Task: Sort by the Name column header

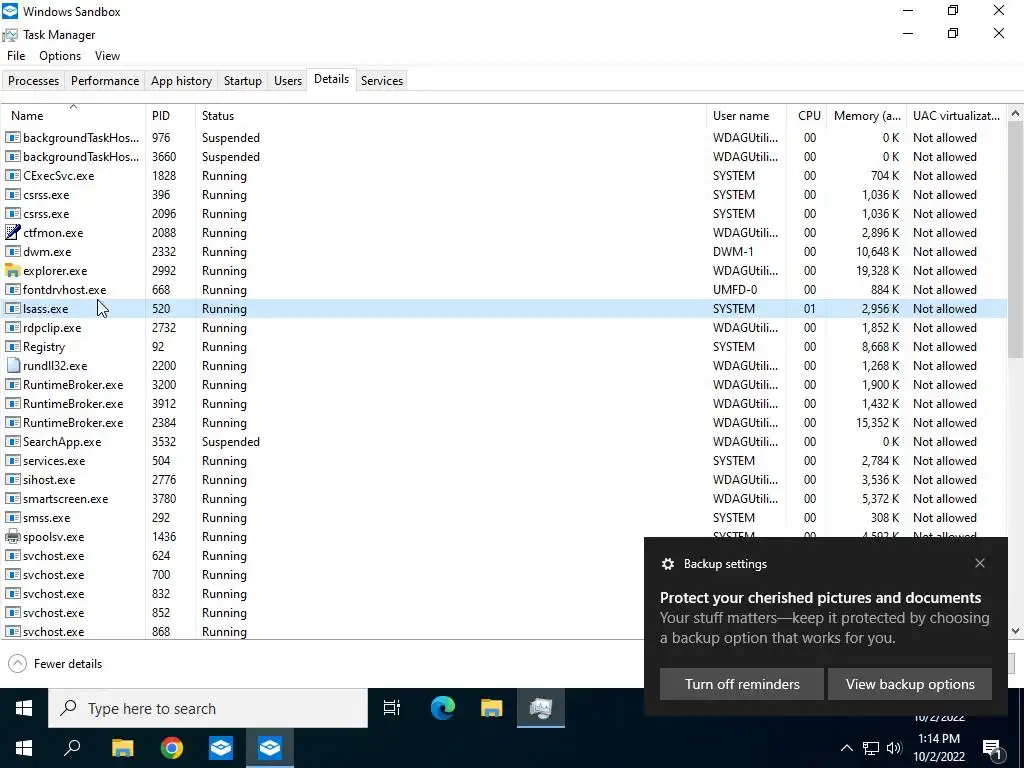Action: [72, 116]
